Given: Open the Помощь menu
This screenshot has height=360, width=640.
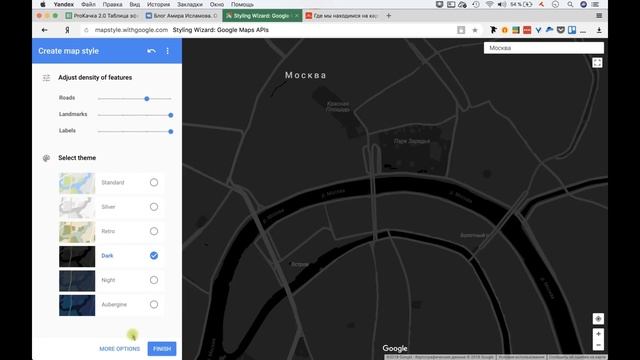Looking at the screenshot, I should [242, 4].
